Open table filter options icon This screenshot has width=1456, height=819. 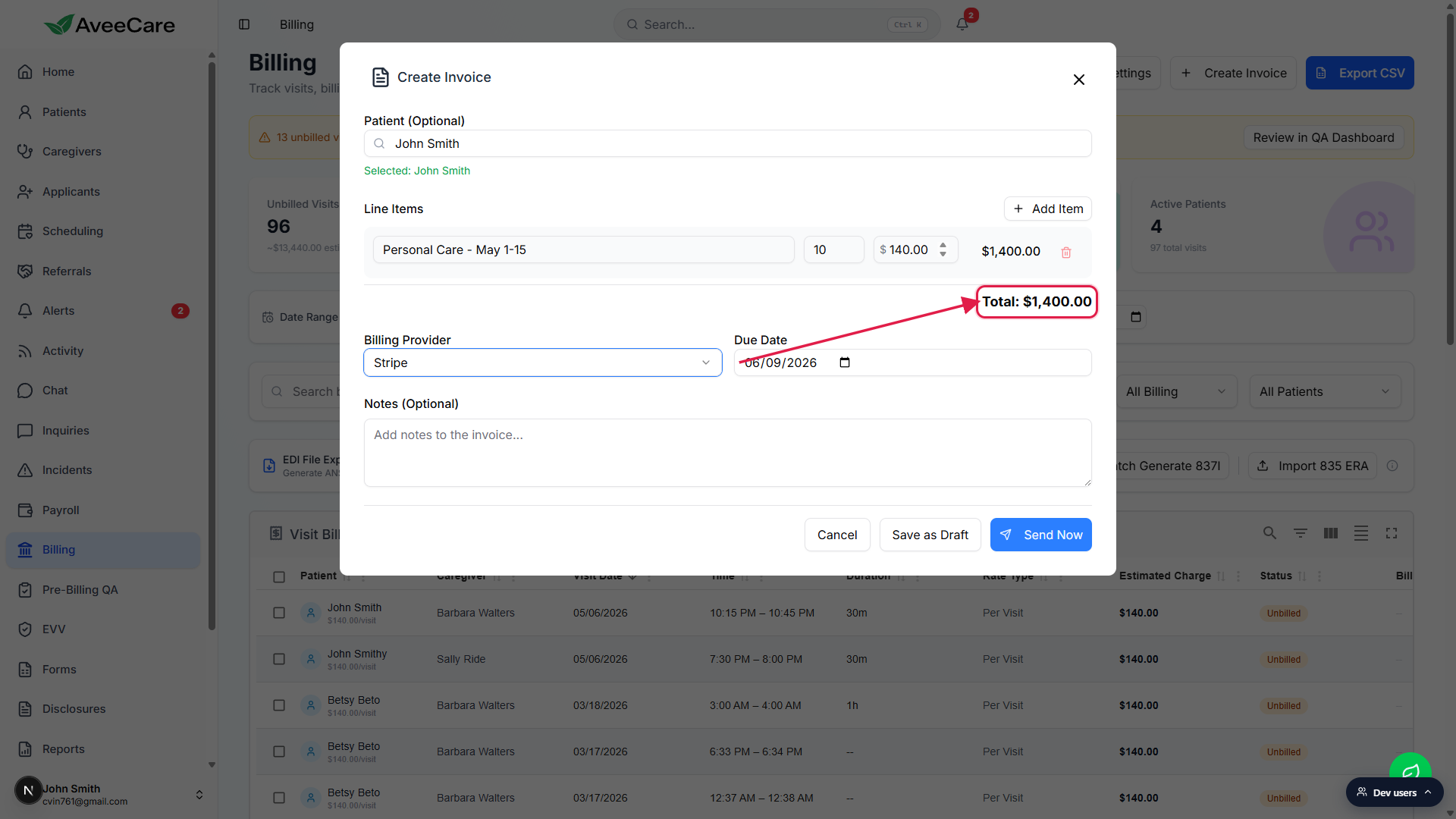1300,533
